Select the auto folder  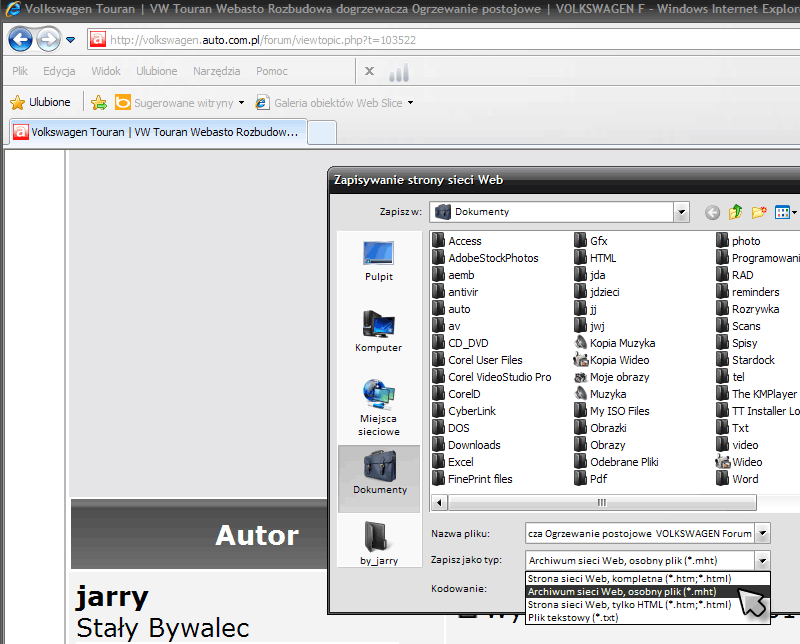[452, 309]
